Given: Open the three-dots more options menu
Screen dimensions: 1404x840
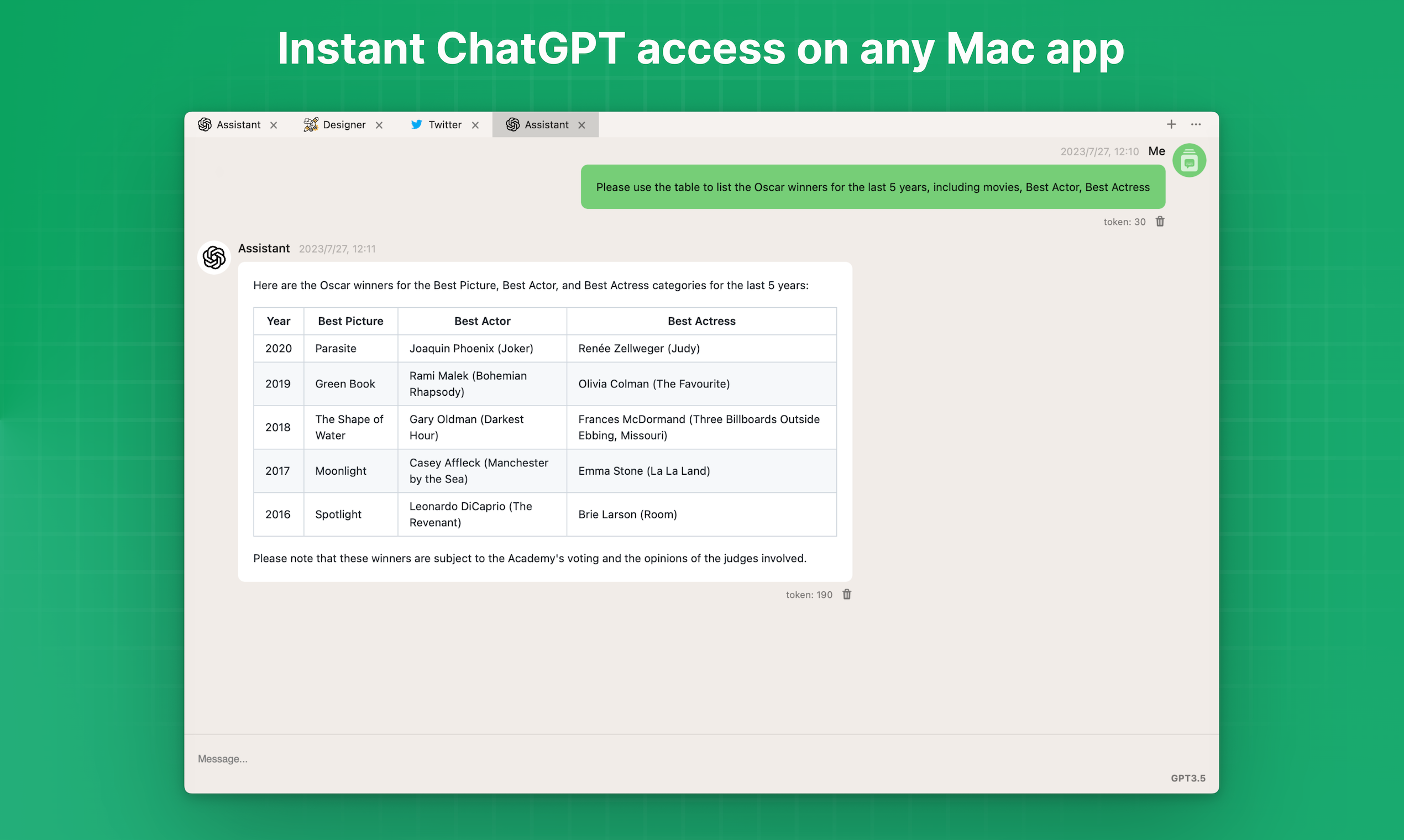Looking at the screenshot, I should pyautogui.click(x=1196, y=124).
